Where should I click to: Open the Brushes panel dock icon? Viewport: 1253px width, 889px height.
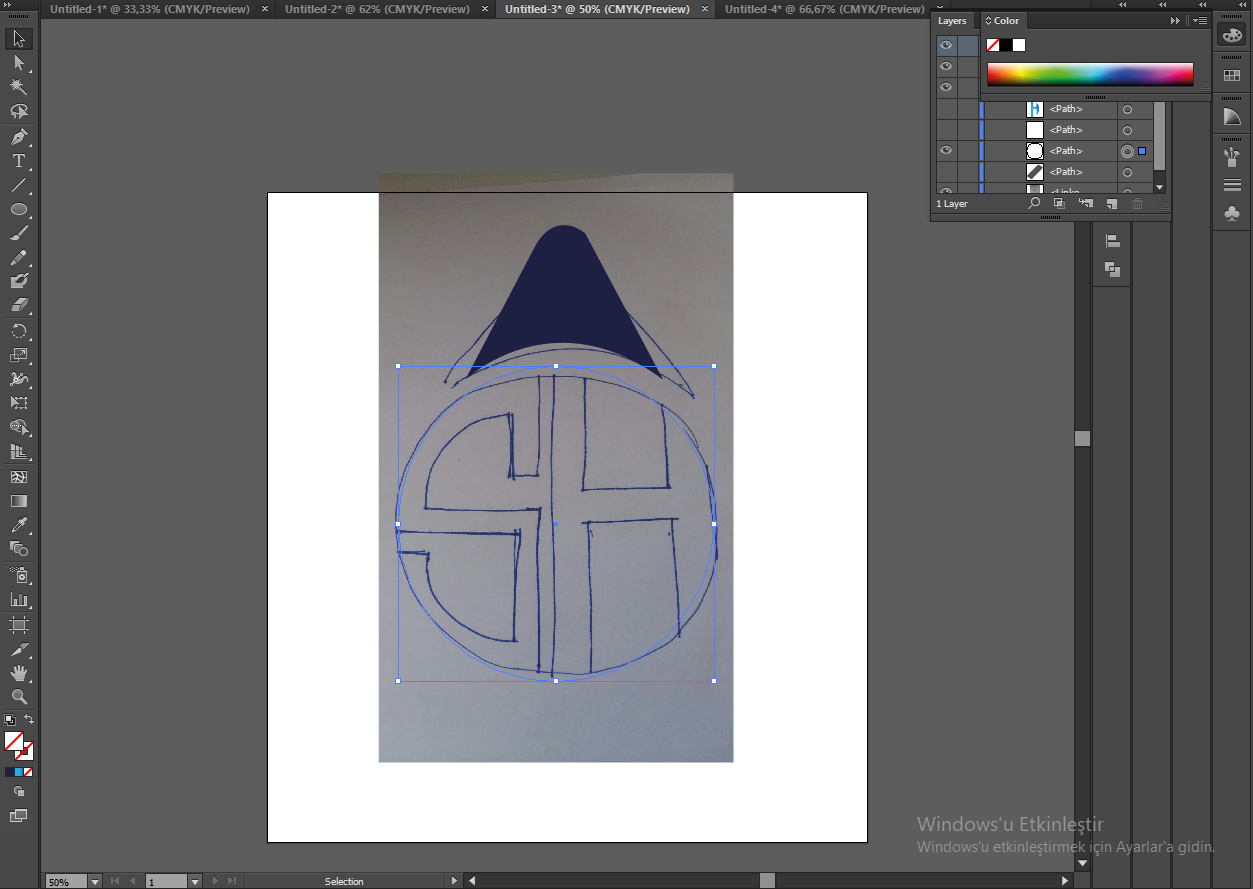click(x=1232, y=156)
